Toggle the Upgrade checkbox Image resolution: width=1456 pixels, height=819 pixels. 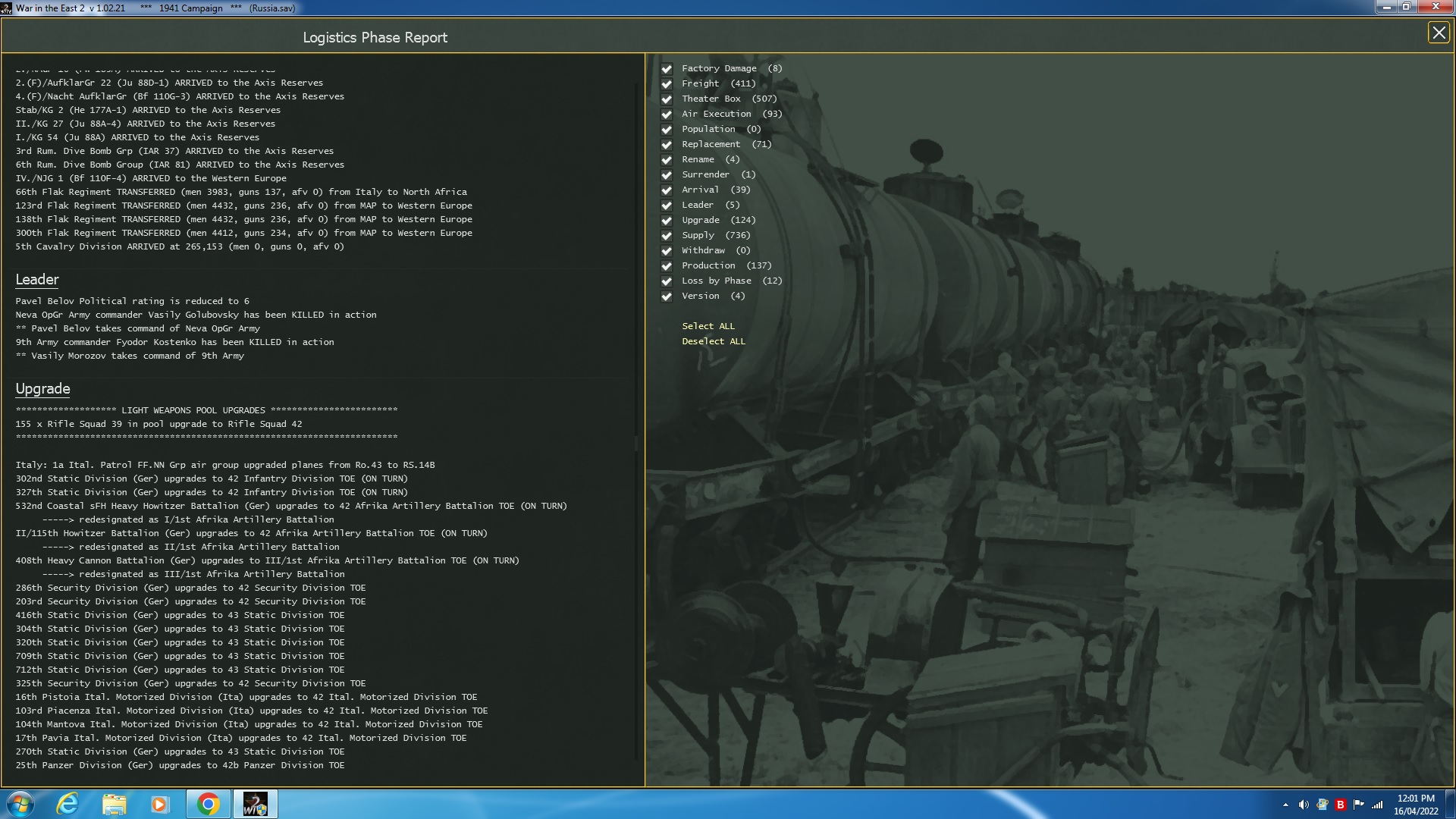[x=667, y=221]
